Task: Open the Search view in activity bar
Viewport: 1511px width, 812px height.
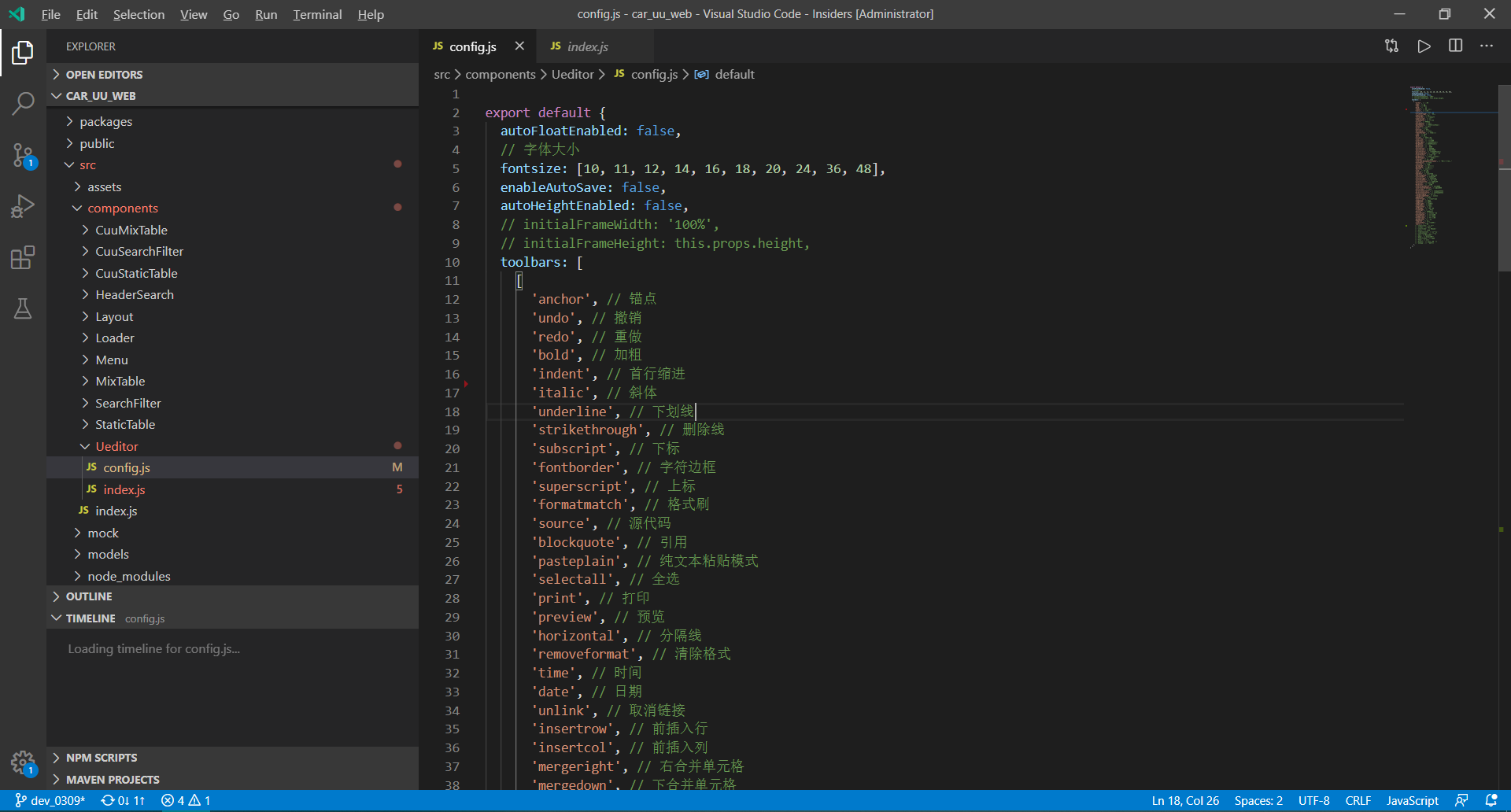Action: (x=23, y=103)
